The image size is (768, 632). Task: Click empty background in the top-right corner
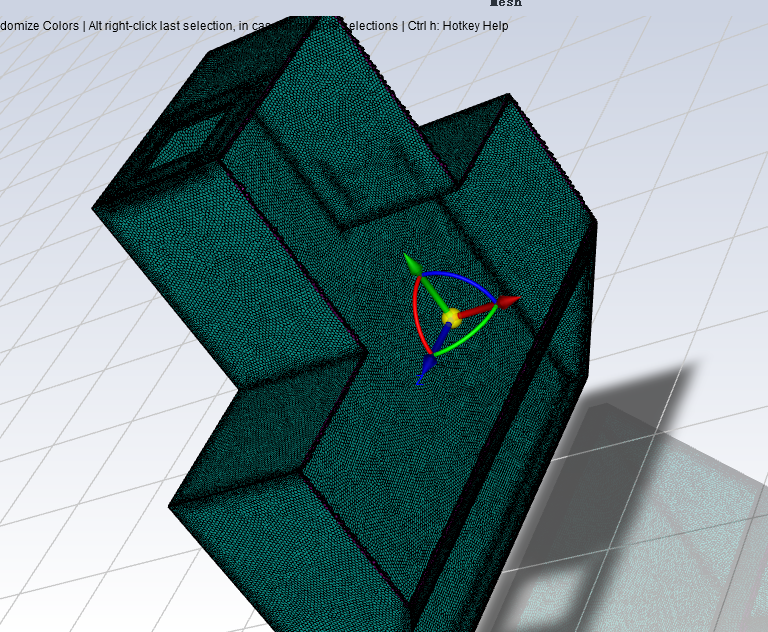(700, 80)
